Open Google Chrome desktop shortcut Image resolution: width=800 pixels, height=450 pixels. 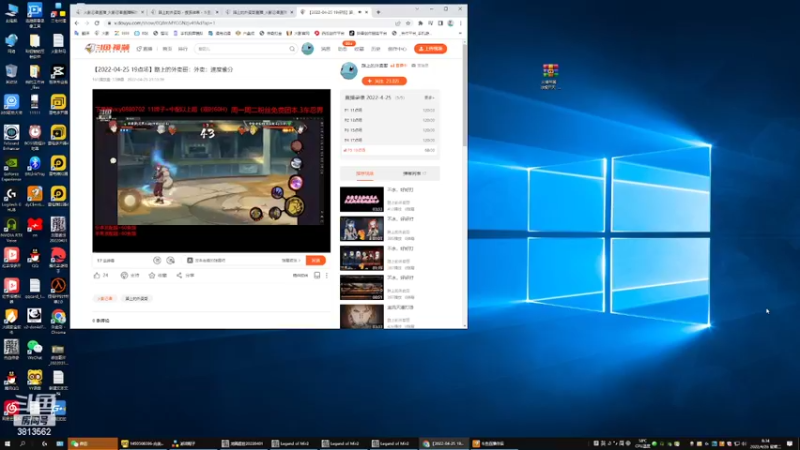coord(58,322)
